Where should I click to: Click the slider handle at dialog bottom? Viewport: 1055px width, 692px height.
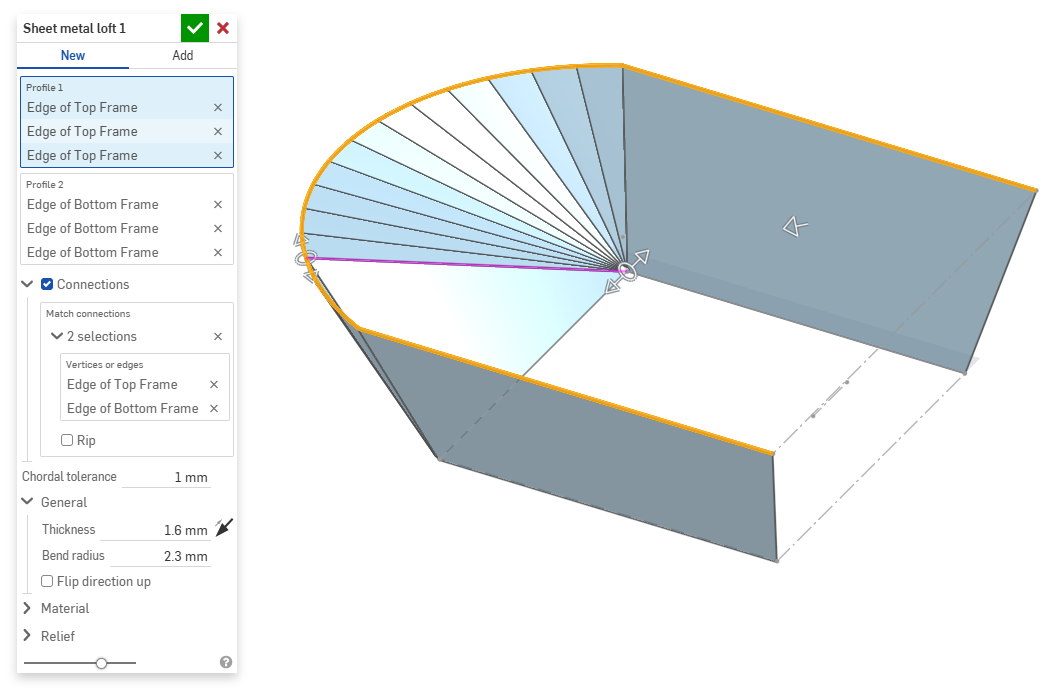point(101,663)
